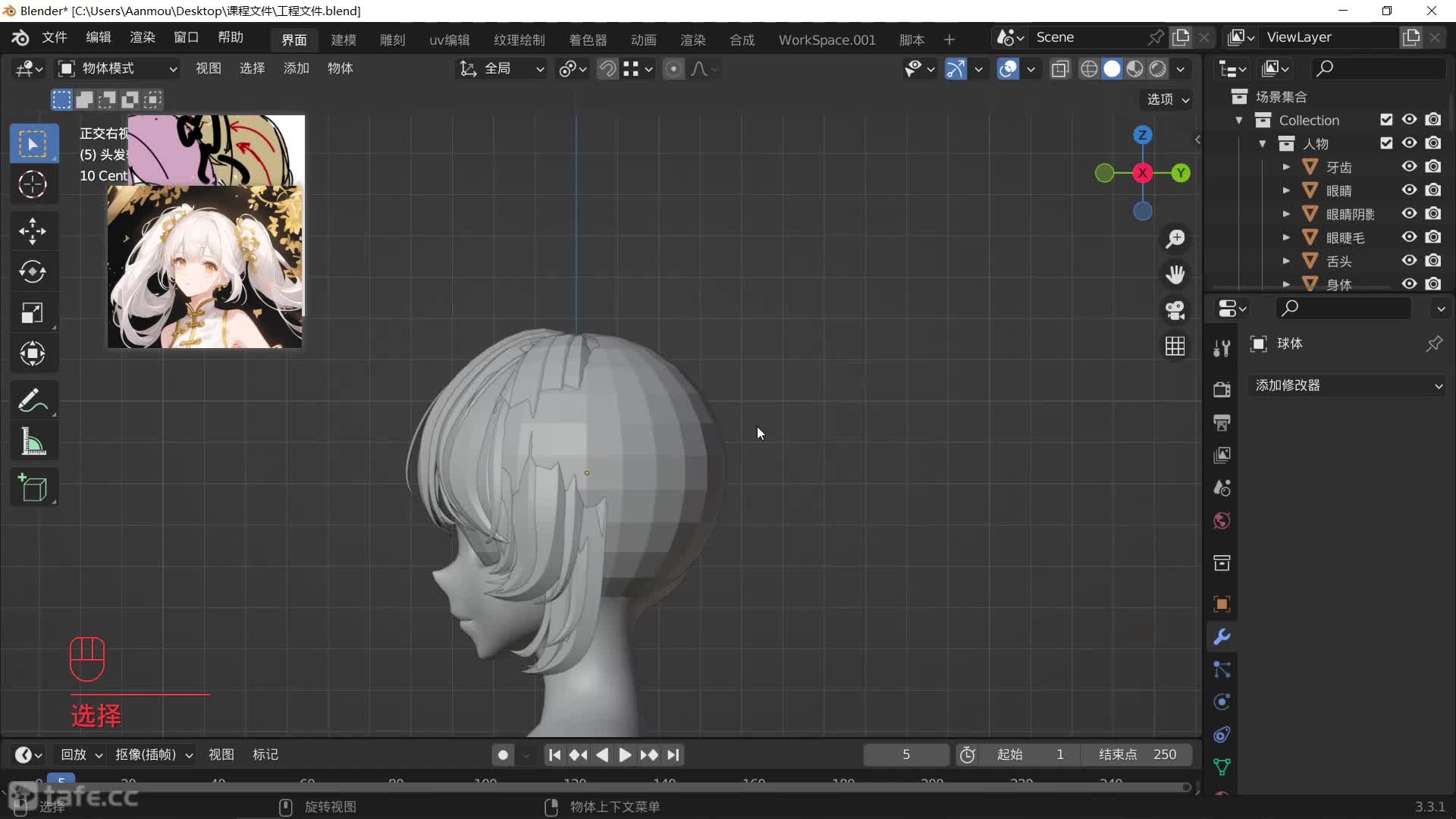This screenshot has width=1456, height=819.
Task: Open the 物体模式 mode dropdown
Action: tap(119, 69)
